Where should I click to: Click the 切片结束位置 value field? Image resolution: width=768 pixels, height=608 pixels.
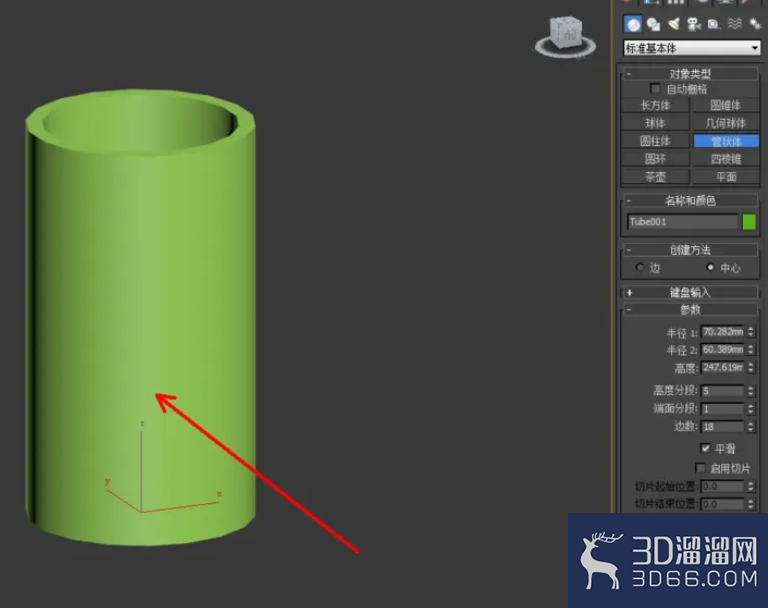[x=722, y=504]
